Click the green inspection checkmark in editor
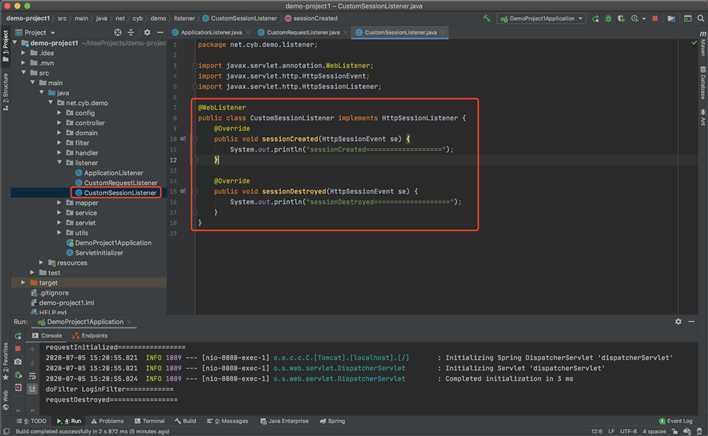 point(694,44)
